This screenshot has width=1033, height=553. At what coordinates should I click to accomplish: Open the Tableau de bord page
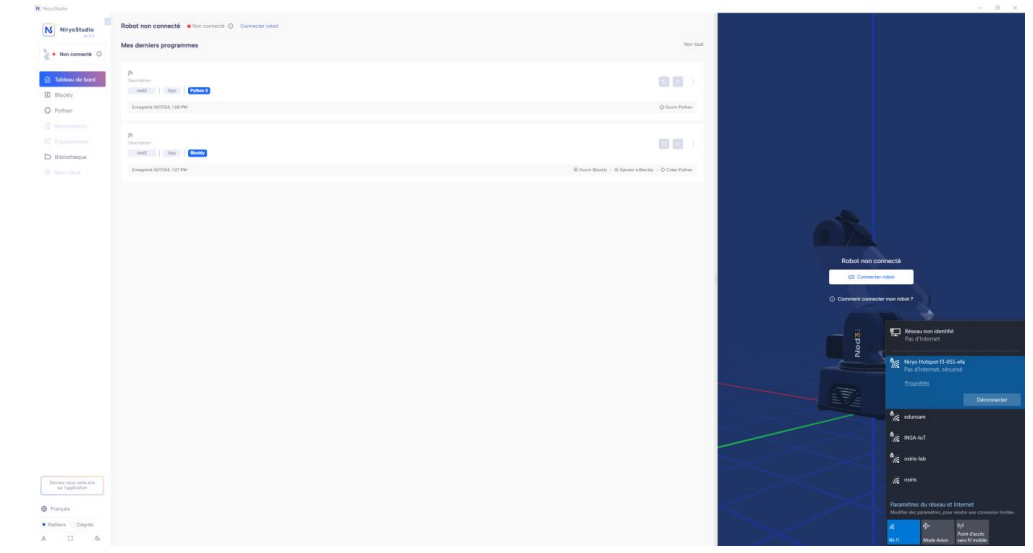[x=72, y=80]
